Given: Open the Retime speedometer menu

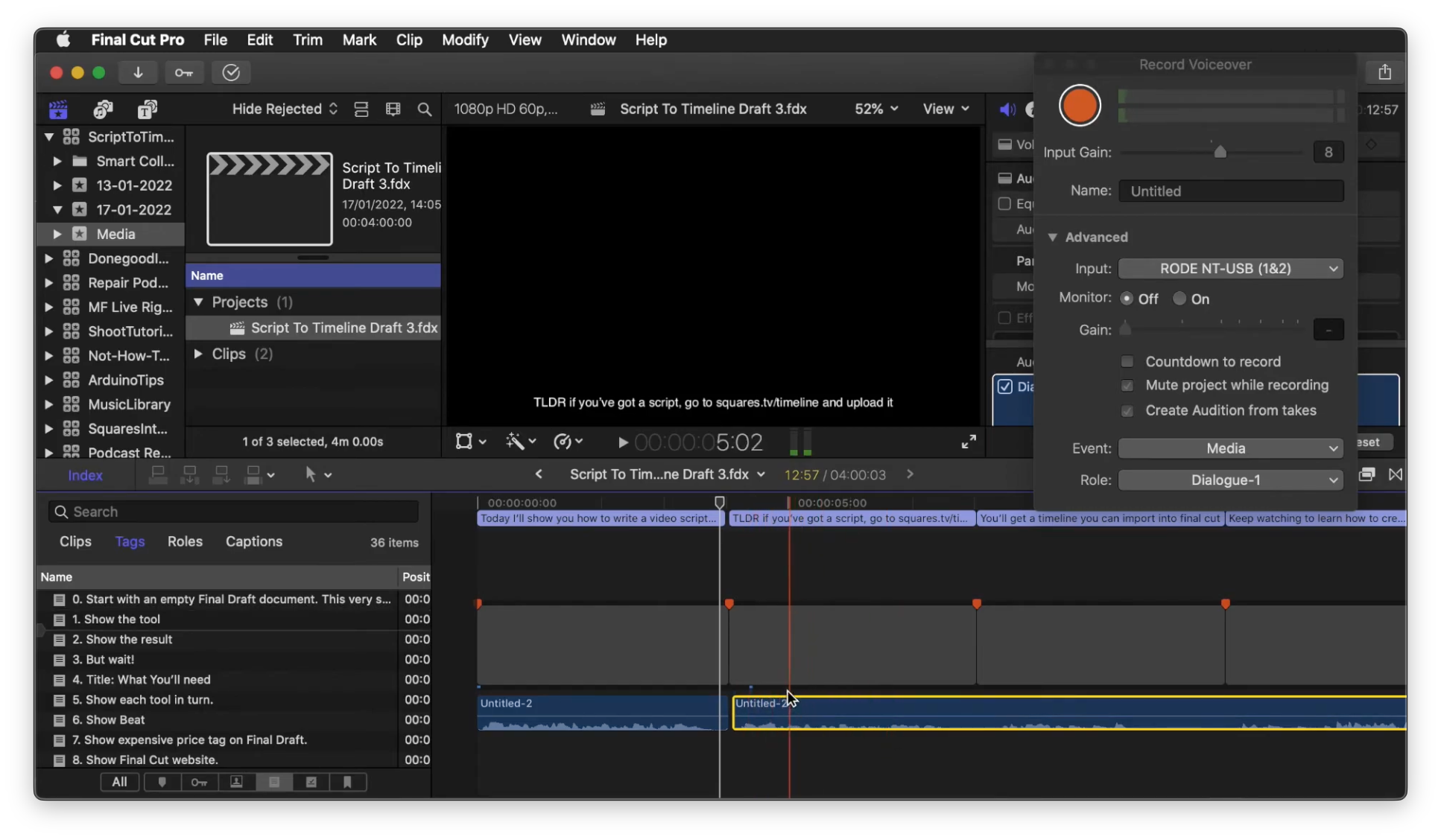Looking at the screenshot, I should 568,442.
